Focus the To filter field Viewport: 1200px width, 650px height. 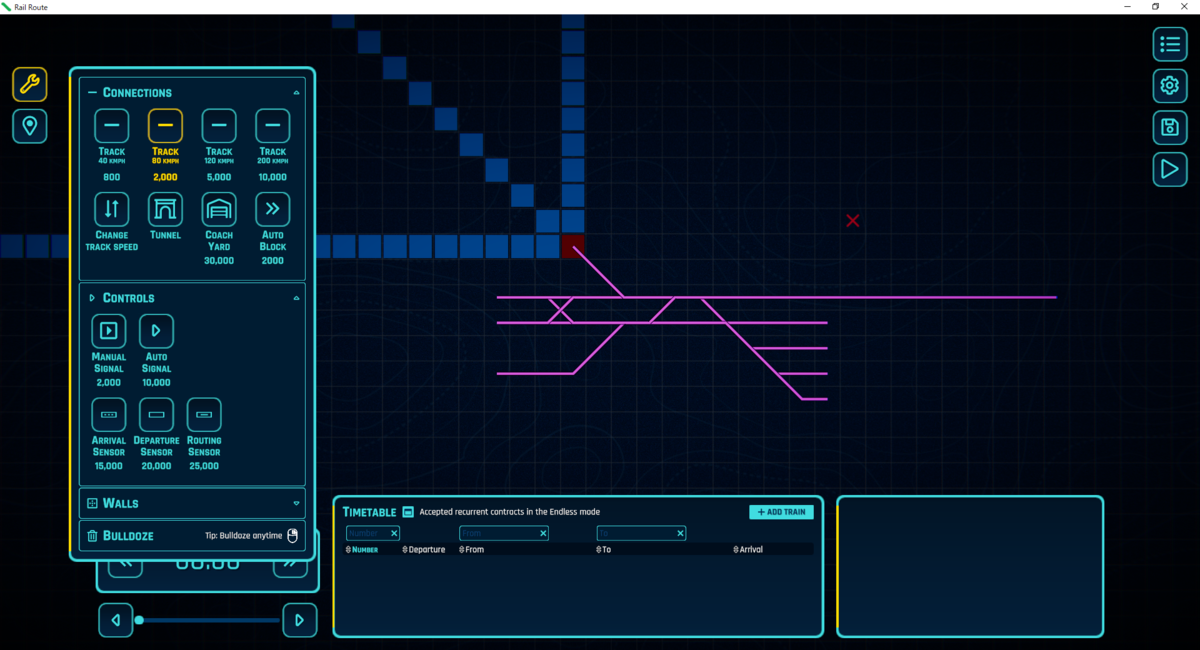pyautogui.click(x=641, y=533)
